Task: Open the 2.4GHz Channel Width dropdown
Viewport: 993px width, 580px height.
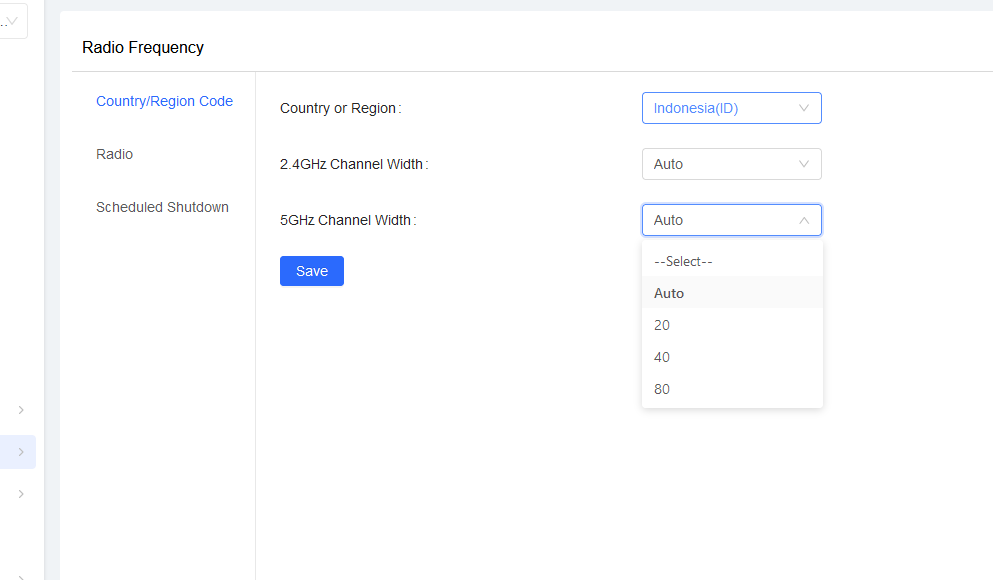Action: pos(731,164)
